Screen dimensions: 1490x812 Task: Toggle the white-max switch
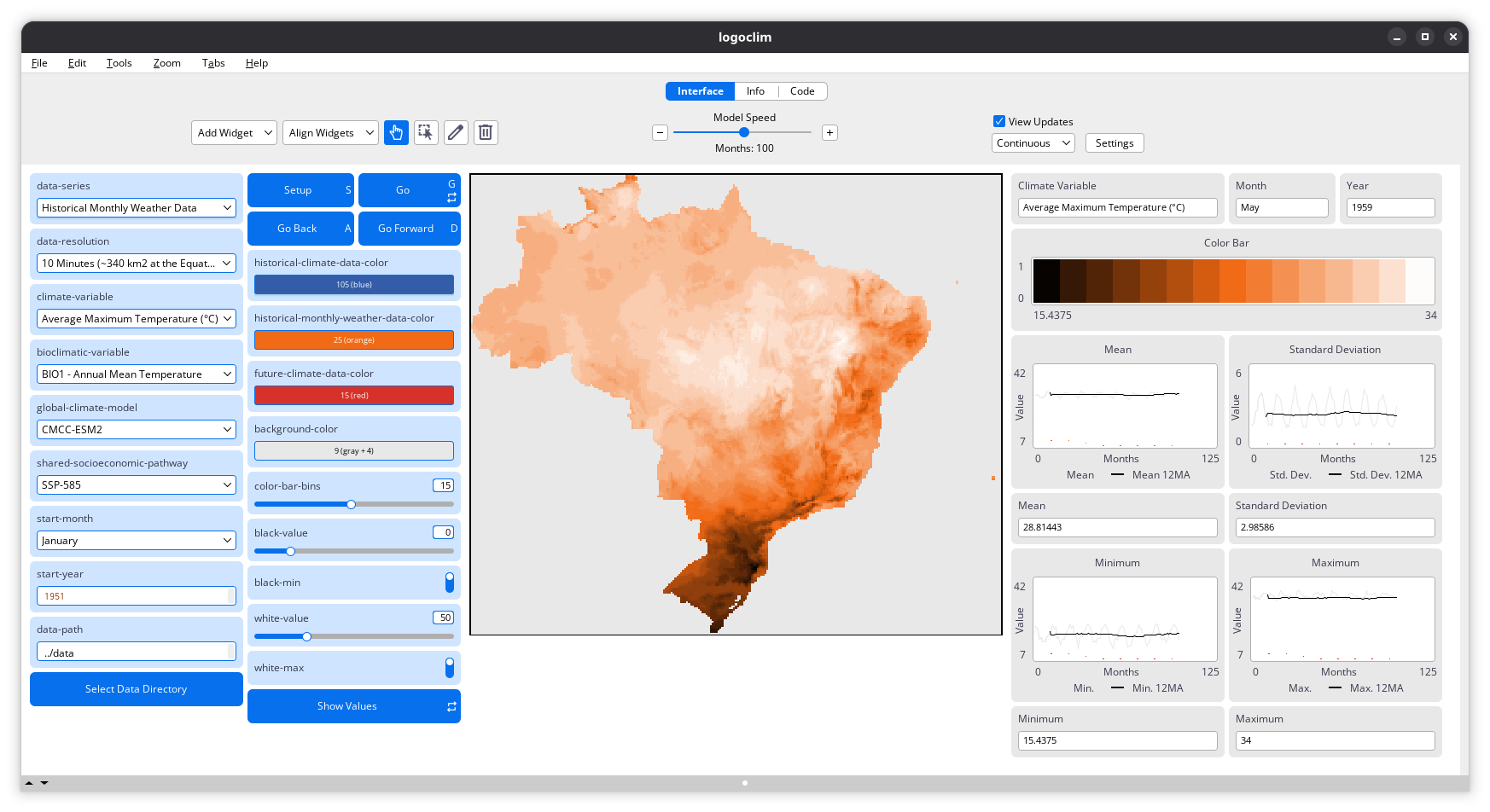coord(449,668)
